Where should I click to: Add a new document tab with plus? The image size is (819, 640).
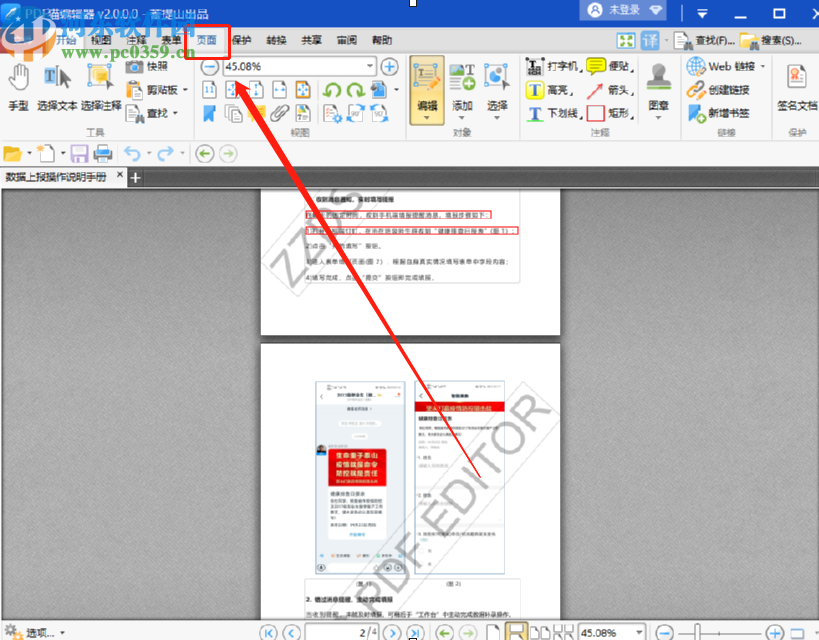(x=135, y=178)
